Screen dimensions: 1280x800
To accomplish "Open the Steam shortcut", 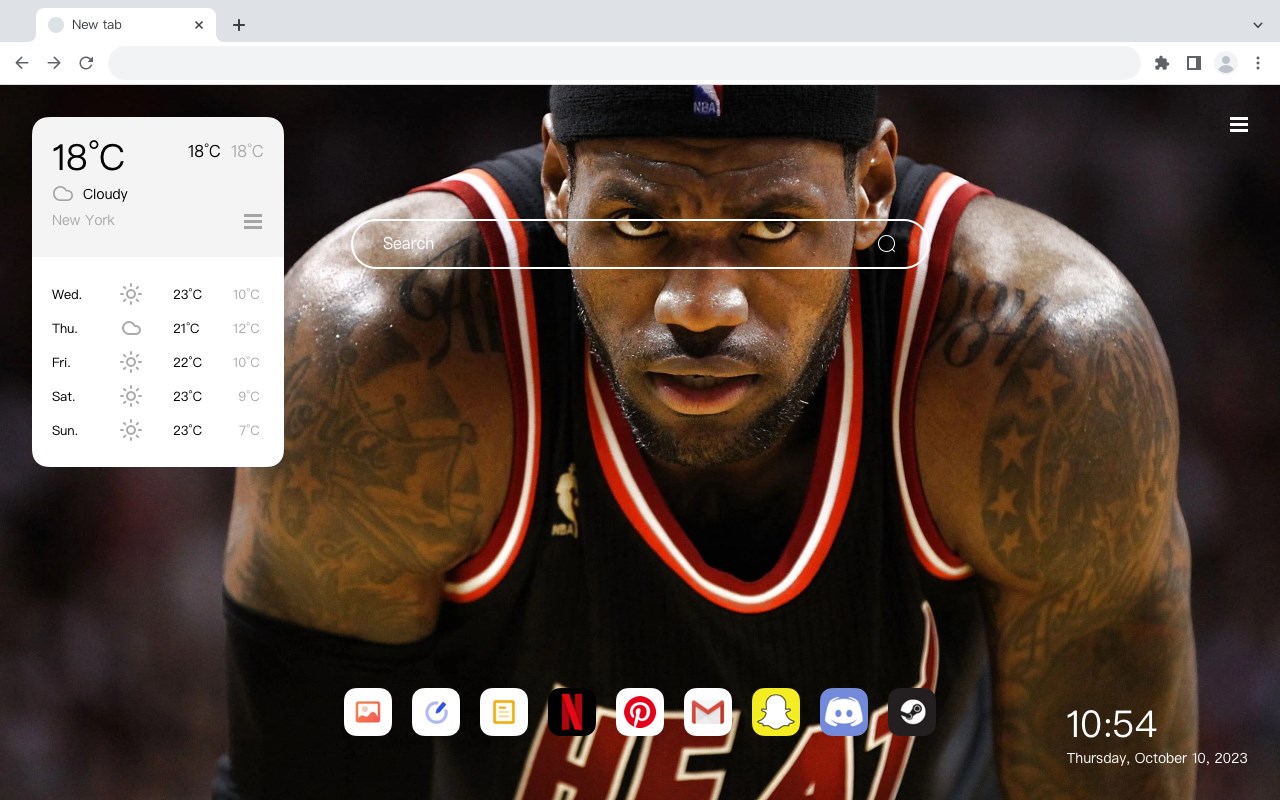I will point(912,712).
